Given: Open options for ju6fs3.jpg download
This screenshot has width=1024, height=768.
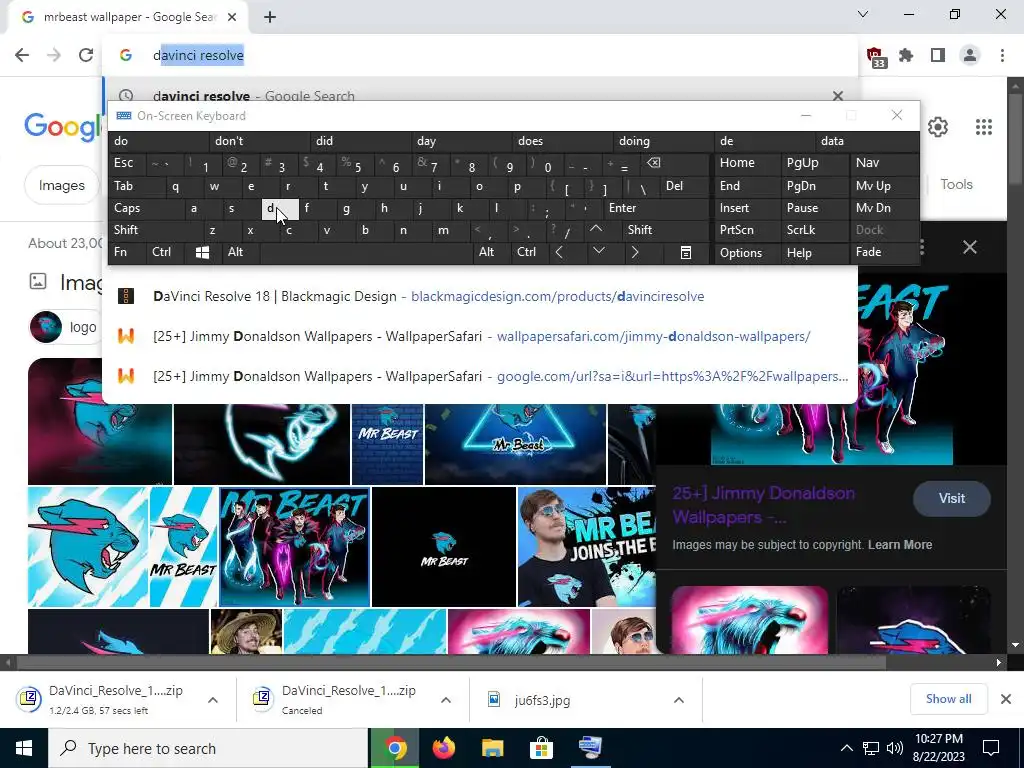Looking at the screenshot, I should pyautogui.click(x=679, y=700).
